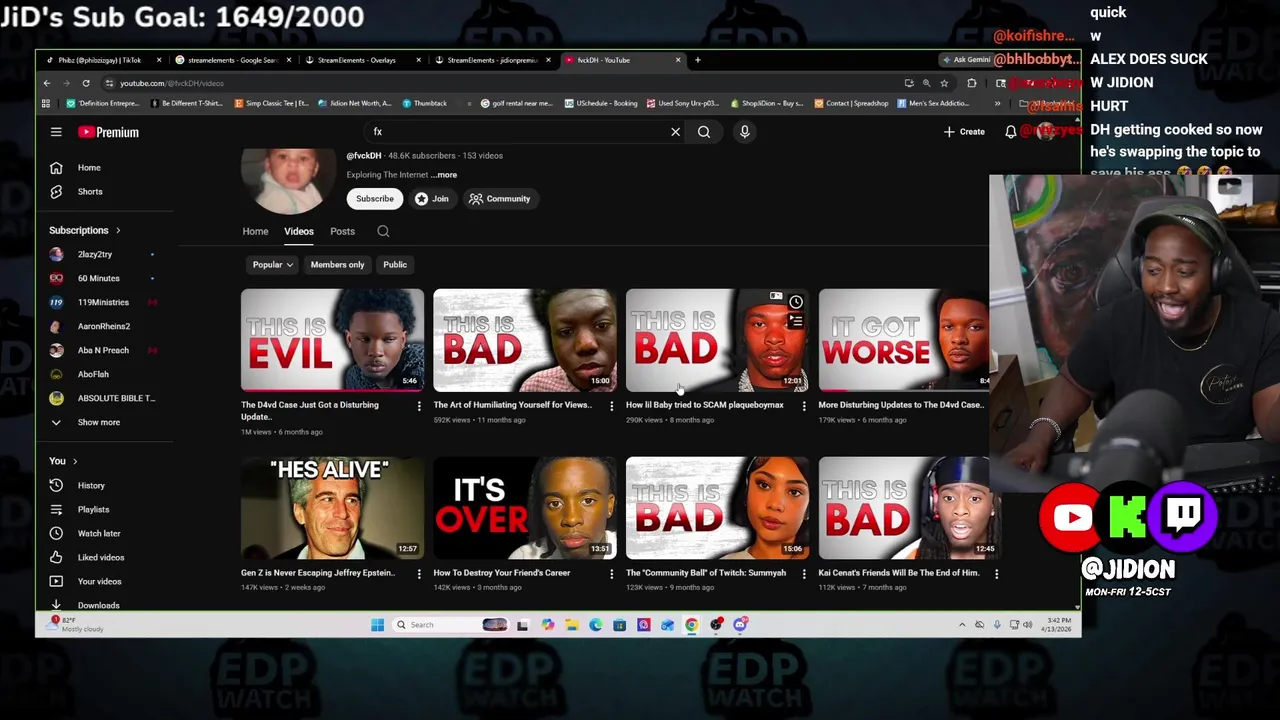Open the Windows Start menu
1280x720 pixels.
click(x=377, y=625)
